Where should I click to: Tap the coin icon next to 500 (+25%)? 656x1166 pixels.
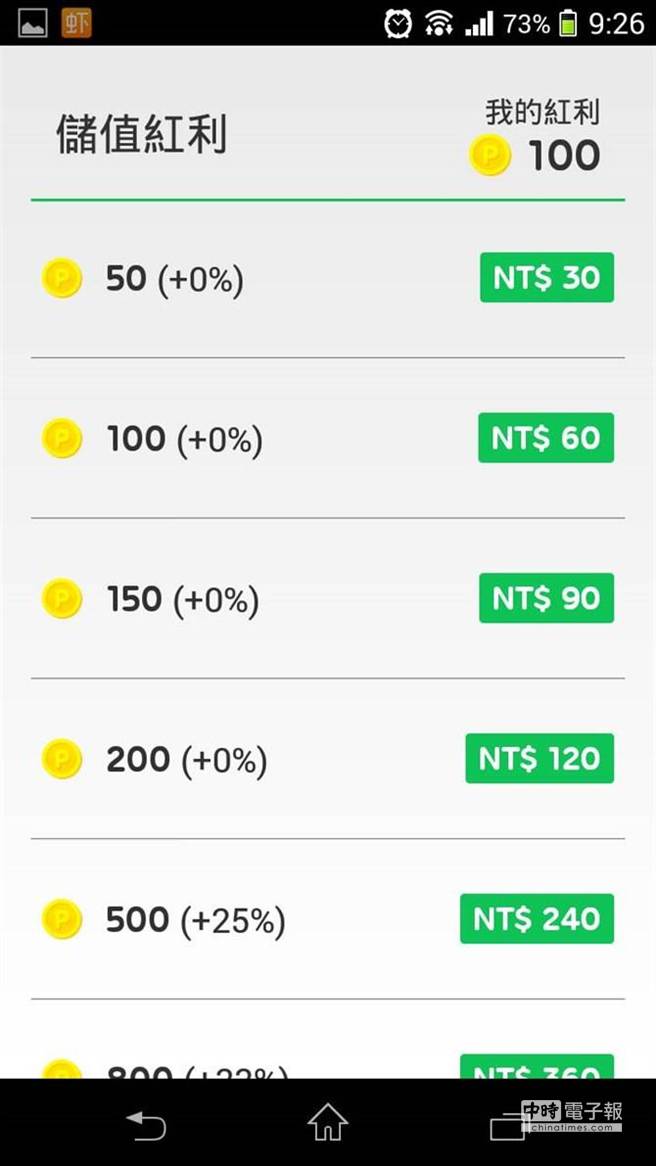pos(62,919)
